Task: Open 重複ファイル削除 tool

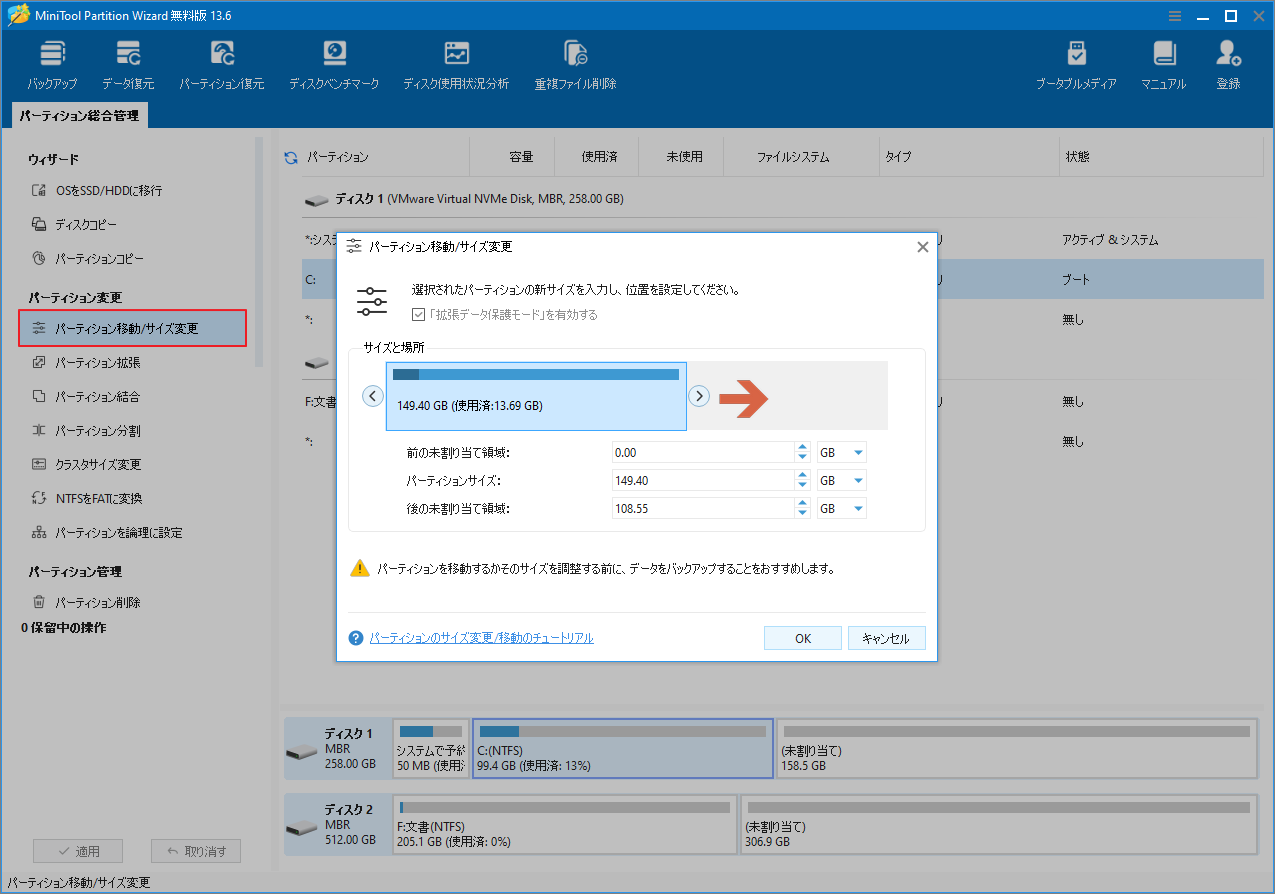Action: [575, 65]
